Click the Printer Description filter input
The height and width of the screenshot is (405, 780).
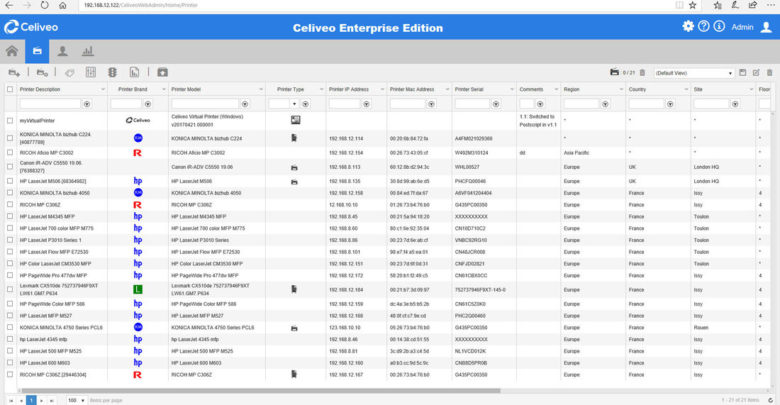pos(50,104)
